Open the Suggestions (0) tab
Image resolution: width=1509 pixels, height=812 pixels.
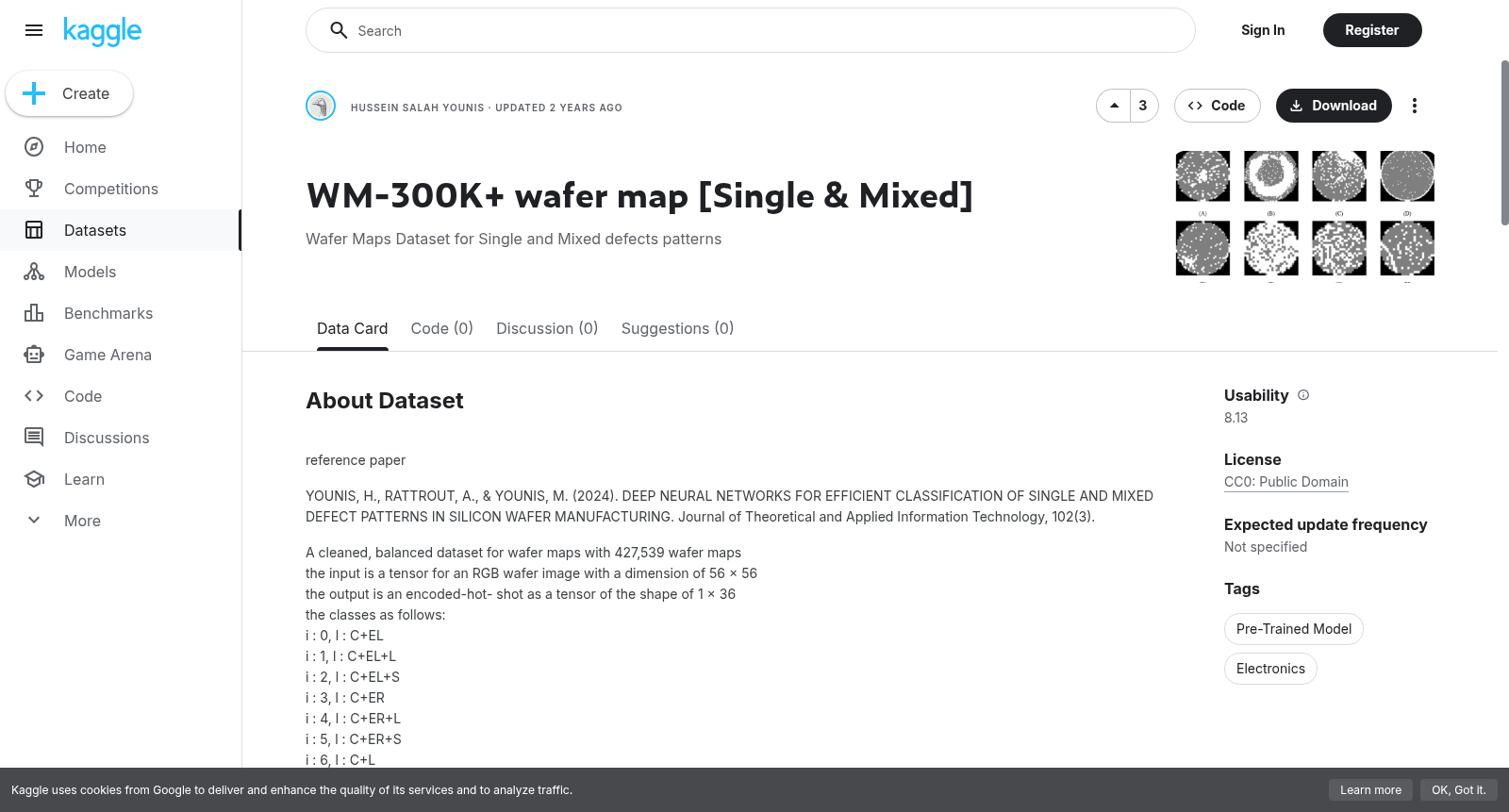click(677, 328)
